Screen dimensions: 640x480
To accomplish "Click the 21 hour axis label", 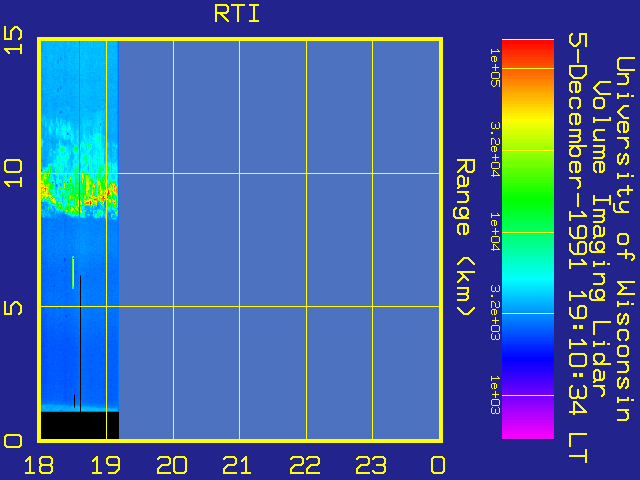I will (x=238, y=465).
